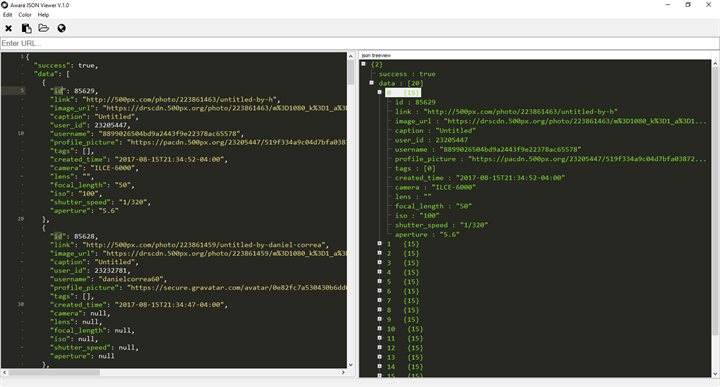Select the 'aperture : "5.6"' tree row
This screenshot has width=720, height=387.
[x=427, y=235]
